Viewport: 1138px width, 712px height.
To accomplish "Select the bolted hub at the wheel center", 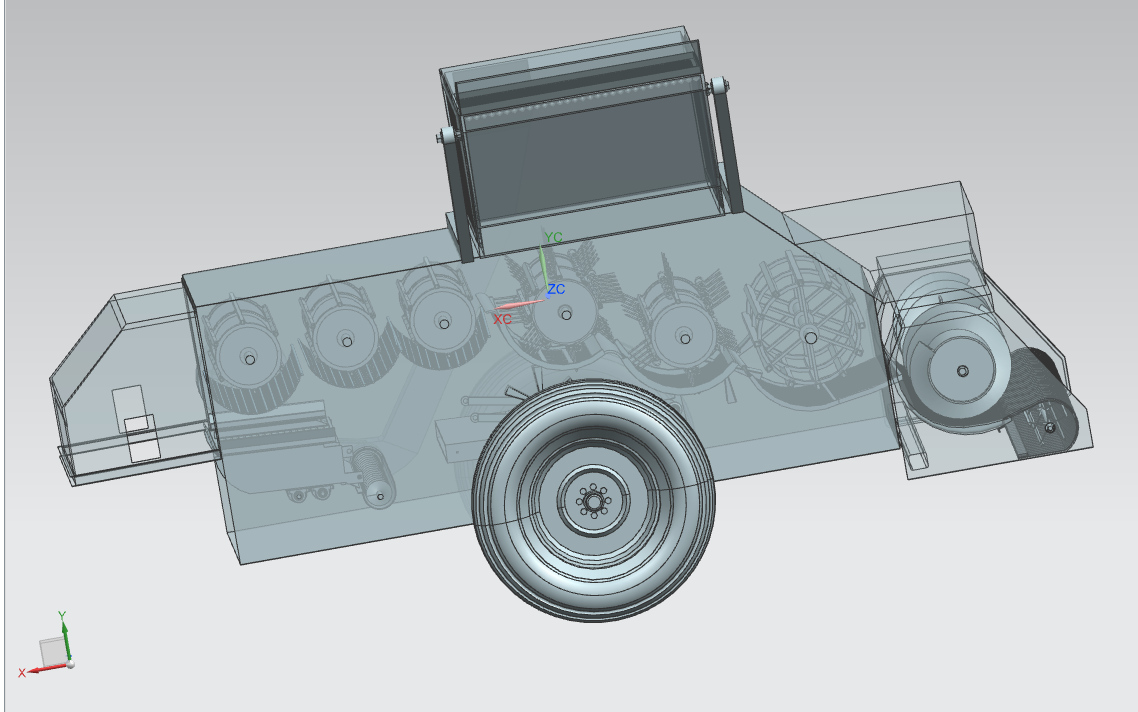I will click(x=594, y=501).
